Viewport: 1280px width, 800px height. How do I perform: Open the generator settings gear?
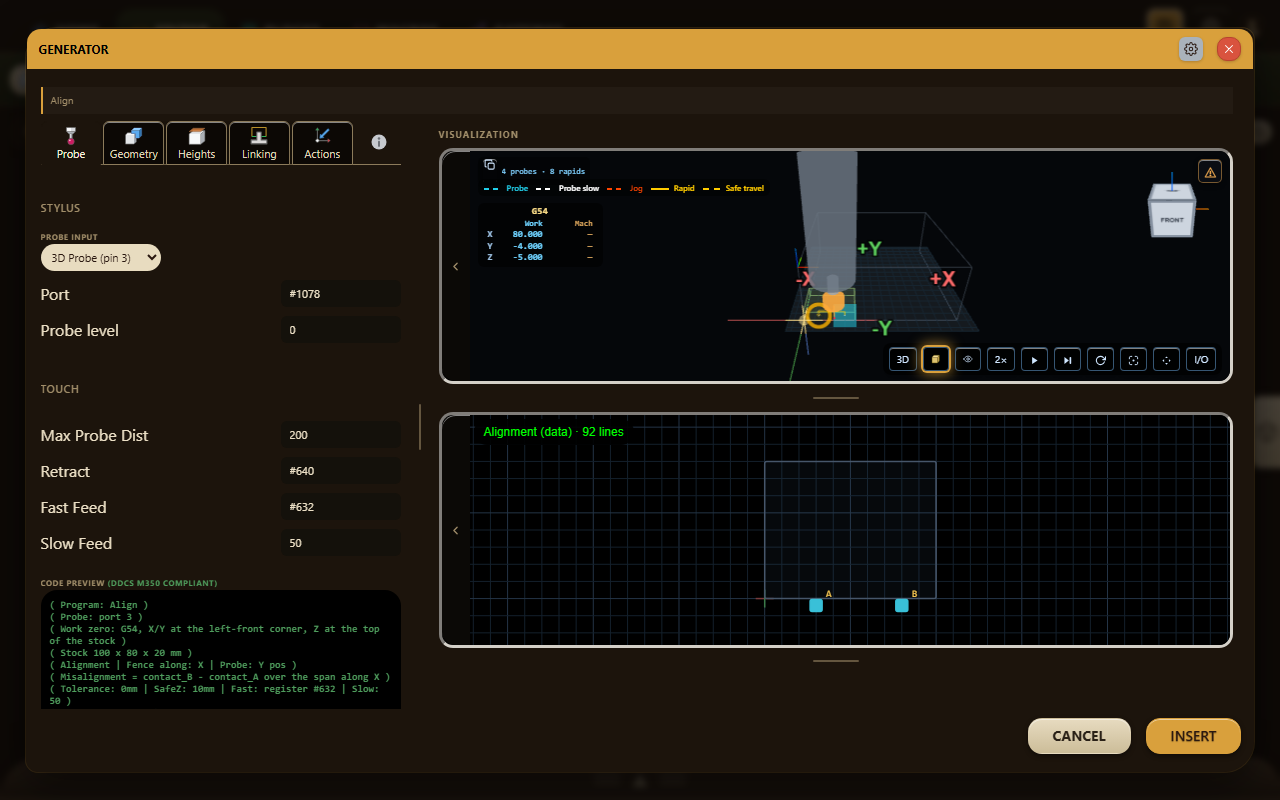(1191, 49)
